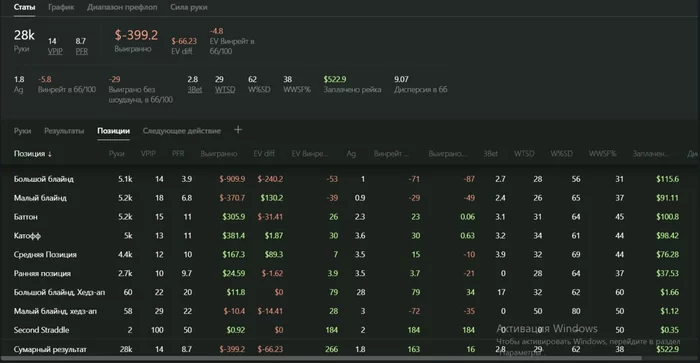Click the VPIP stat link in summary

click(x=55, y=51)
